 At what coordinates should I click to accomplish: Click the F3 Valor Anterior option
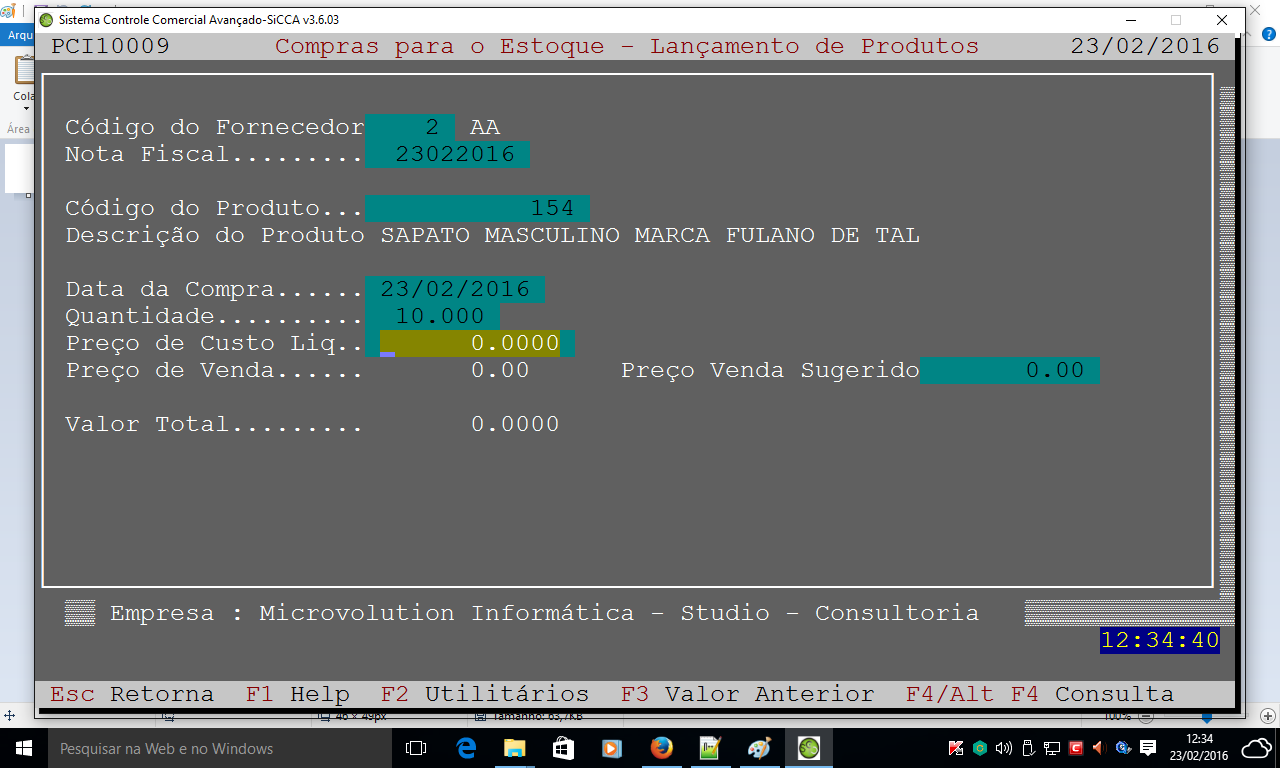(747, 694)
